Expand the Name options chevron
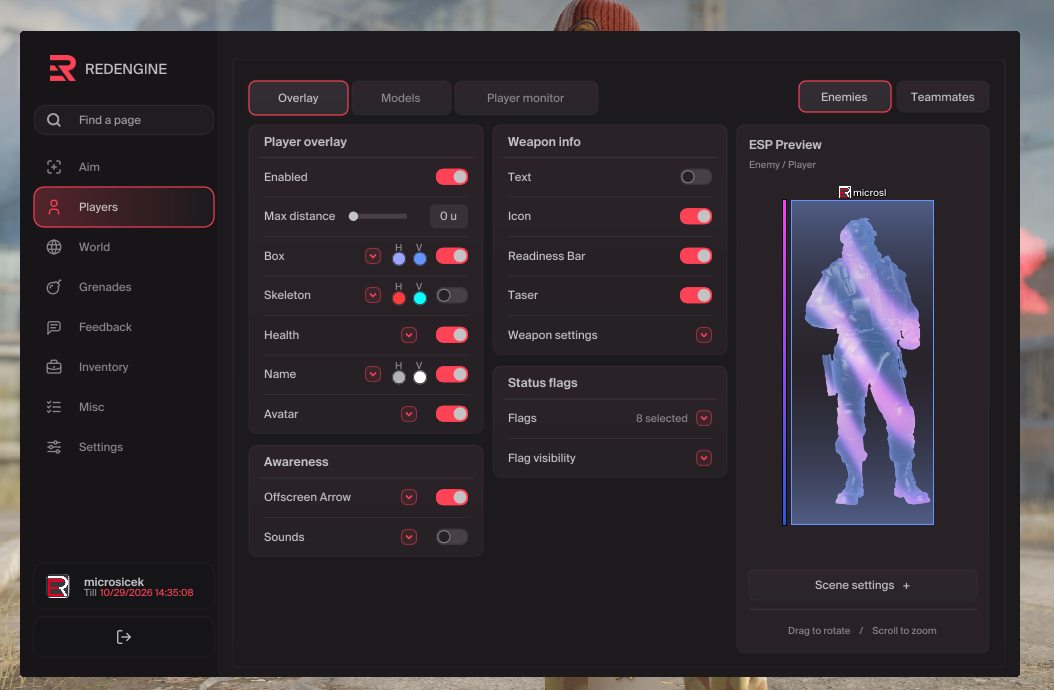Screen dimensions: 1054x690 [373, 374]
